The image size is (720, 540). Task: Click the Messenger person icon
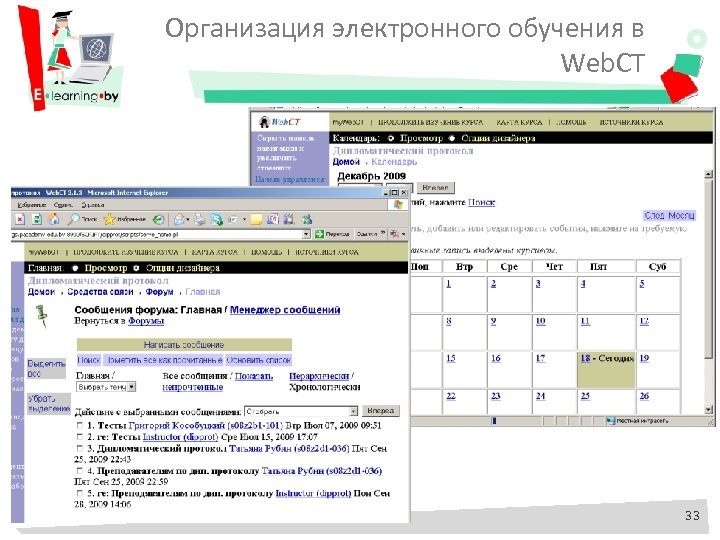(x=307, y=219)
